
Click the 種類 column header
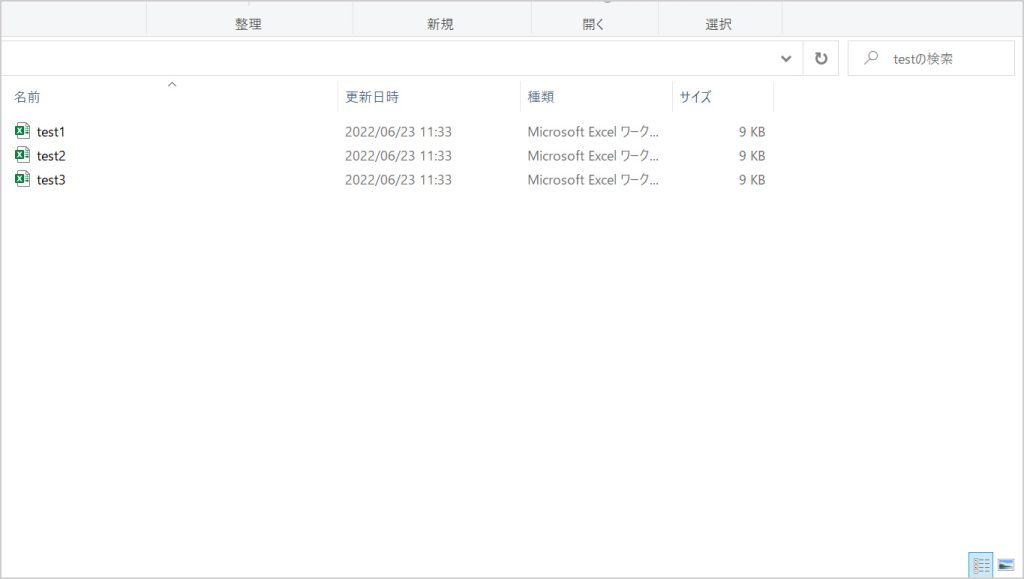pyautogui.click(x=541, y=97)
